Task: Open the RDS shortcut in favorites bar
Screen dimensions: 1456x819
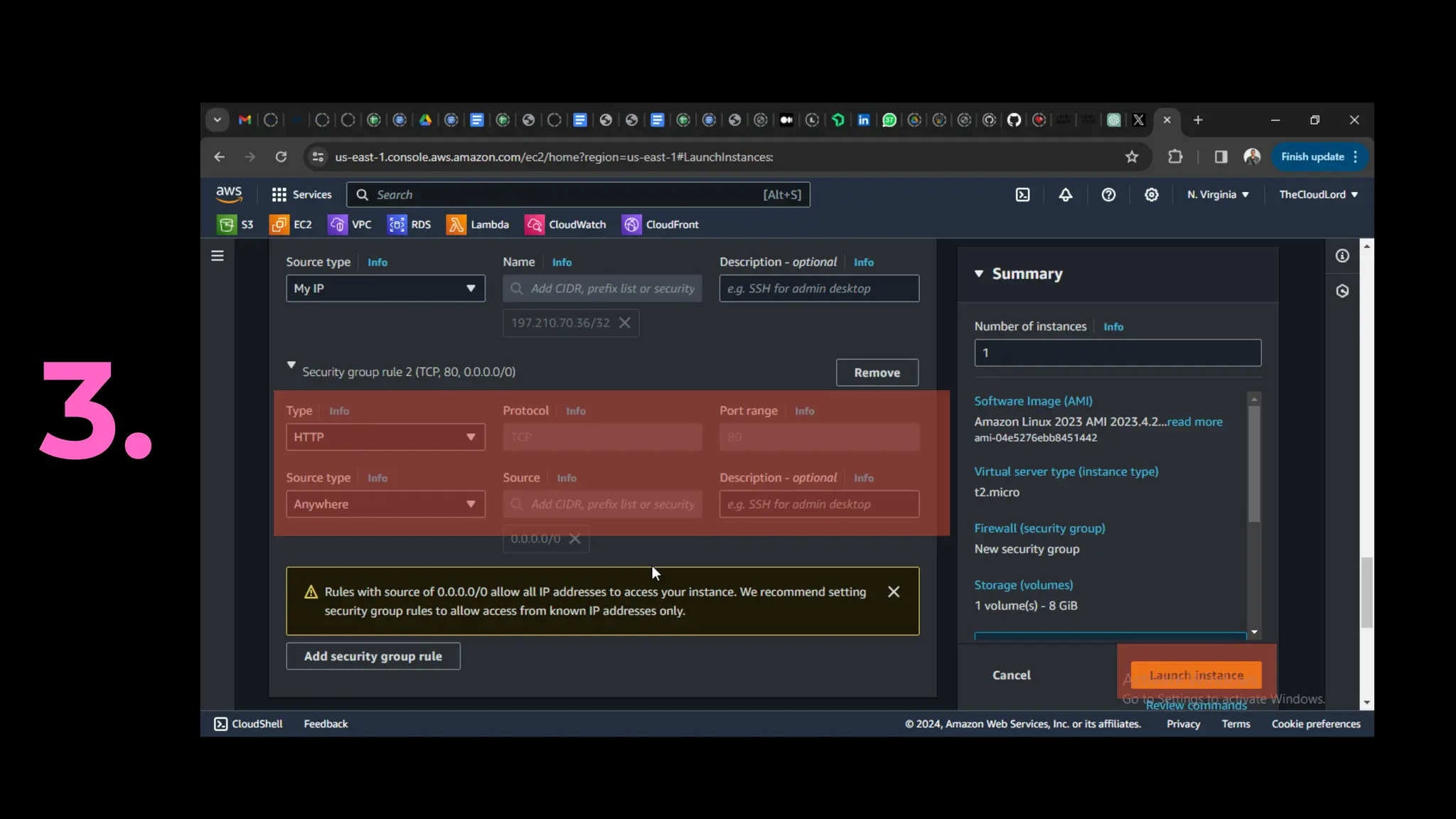Action: pos(409,225)
